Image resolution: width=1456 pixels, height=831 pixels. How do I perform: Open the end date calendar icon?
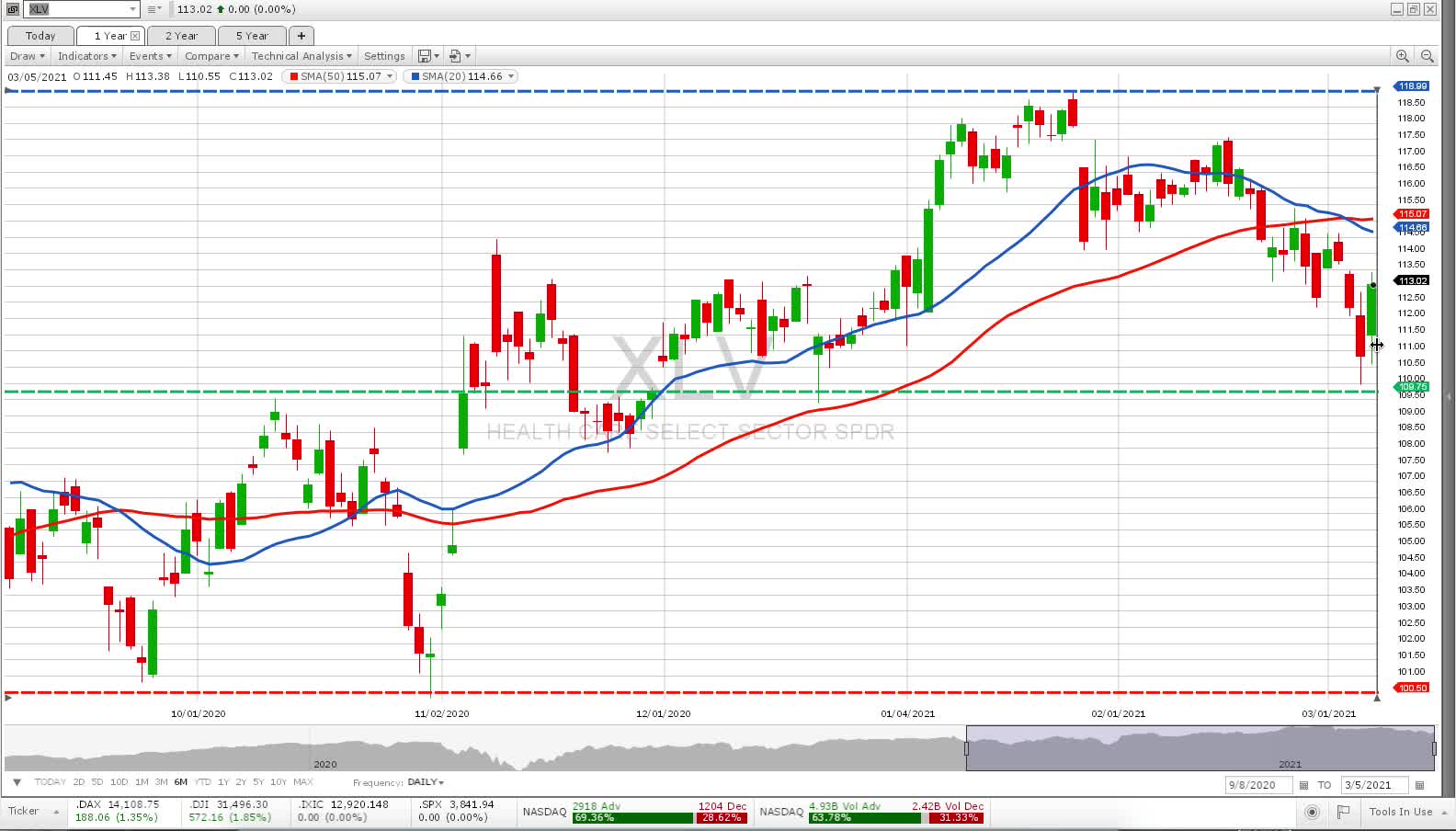click(x=1419, y=785)
